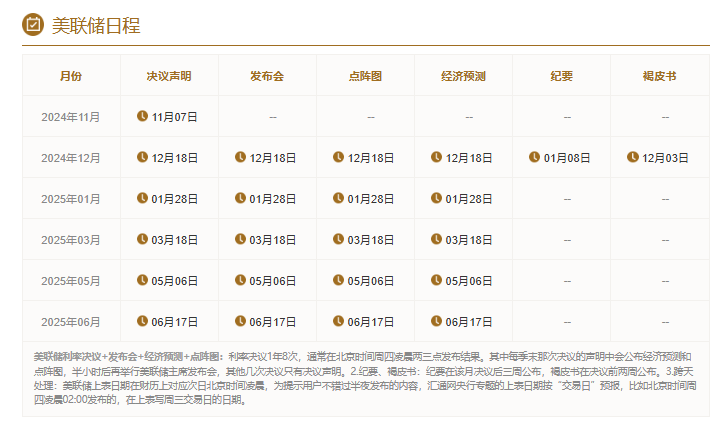Select the 2024年11月 row label
Screen dimensions: 724x428
71,117
